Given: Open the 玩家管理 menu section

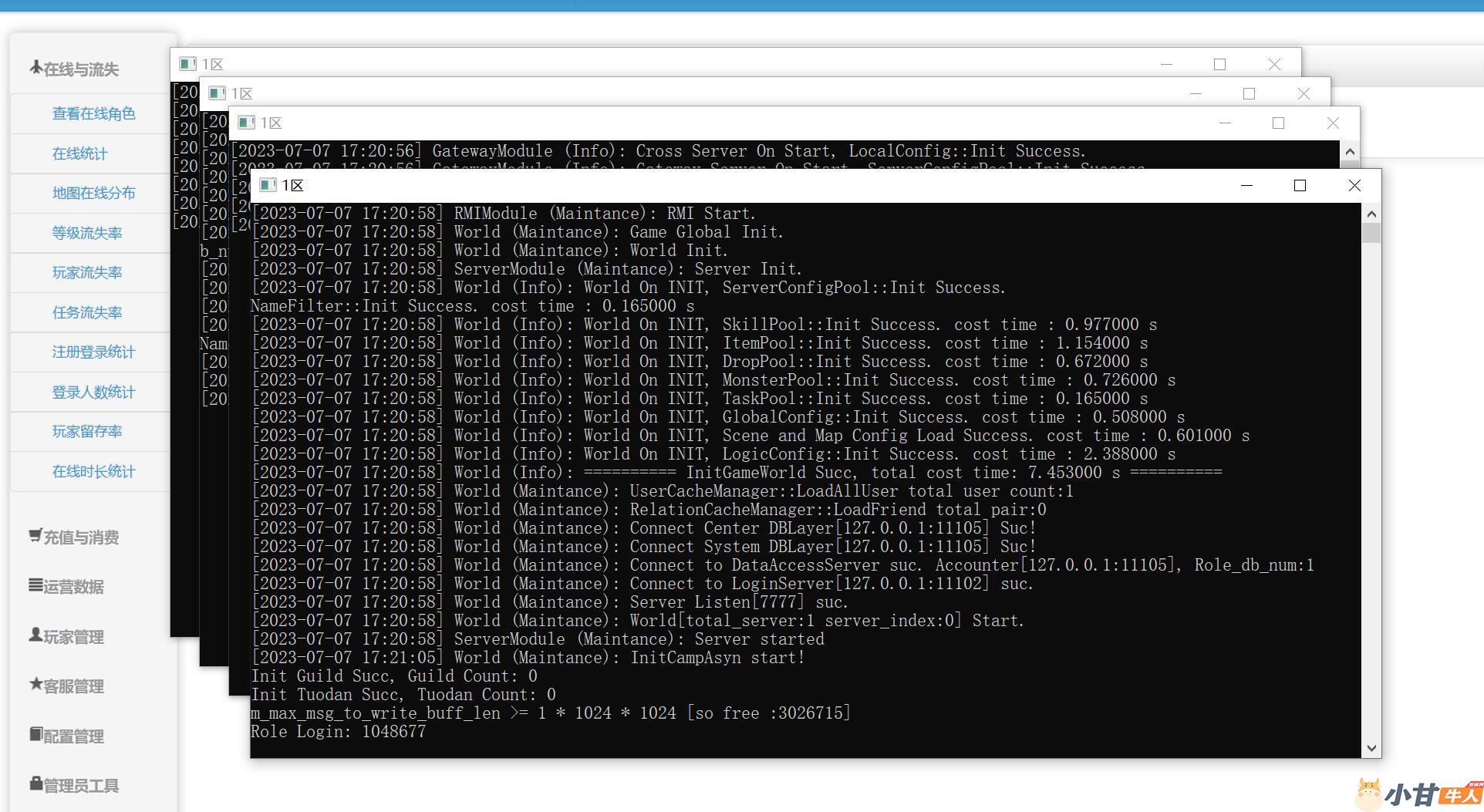Looking at the screenshot, I should [66, 637].
